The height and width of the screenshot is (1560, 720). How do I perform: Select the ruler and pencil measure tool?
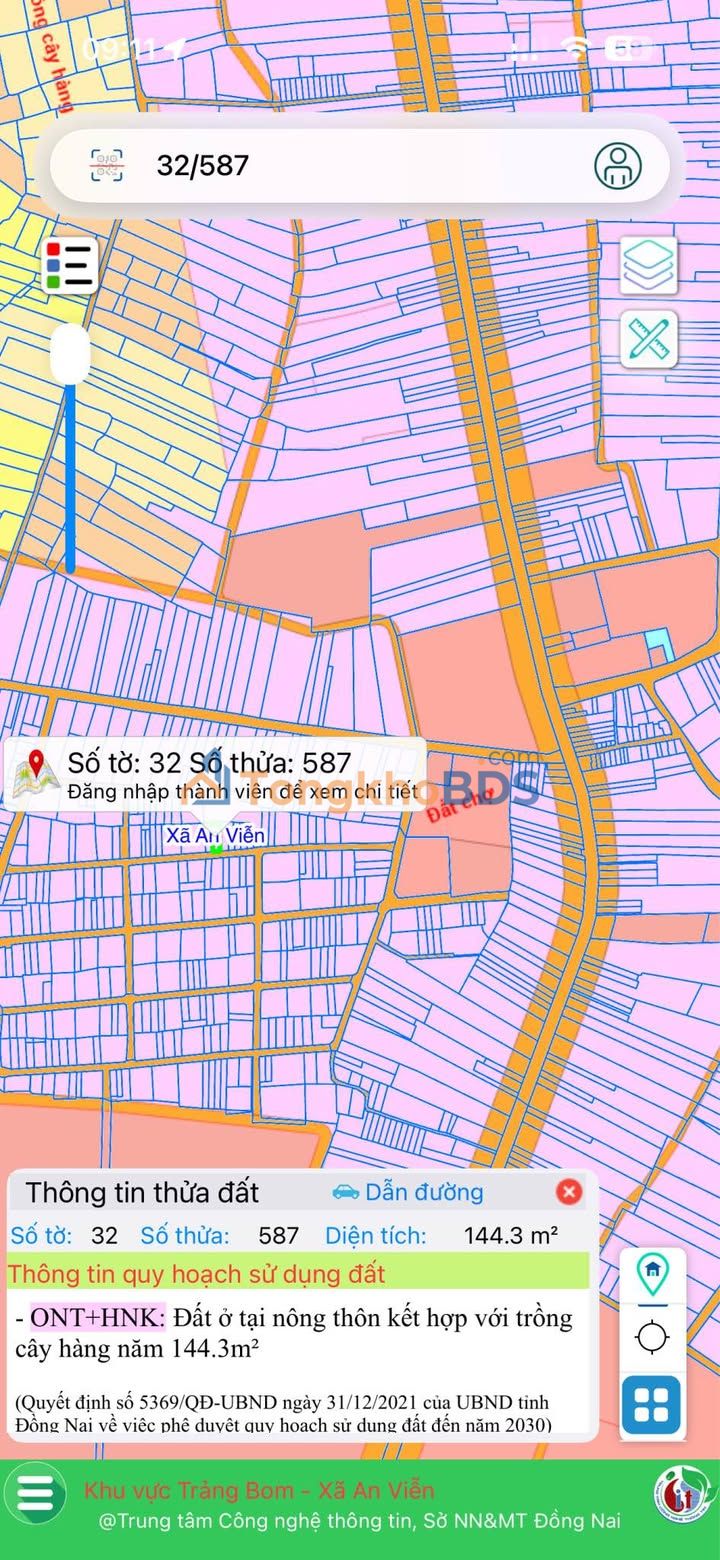tap(649, 340)
